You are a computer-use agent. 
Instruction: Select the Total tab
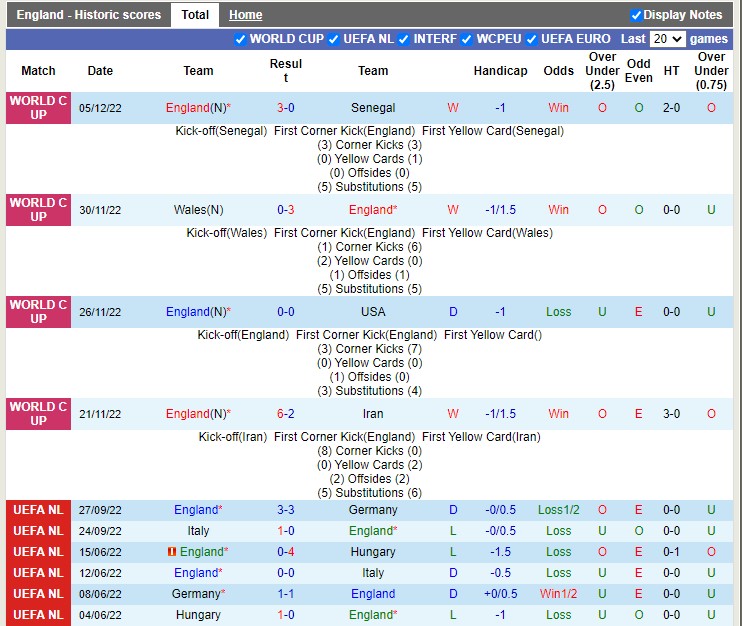coord(195,15)
